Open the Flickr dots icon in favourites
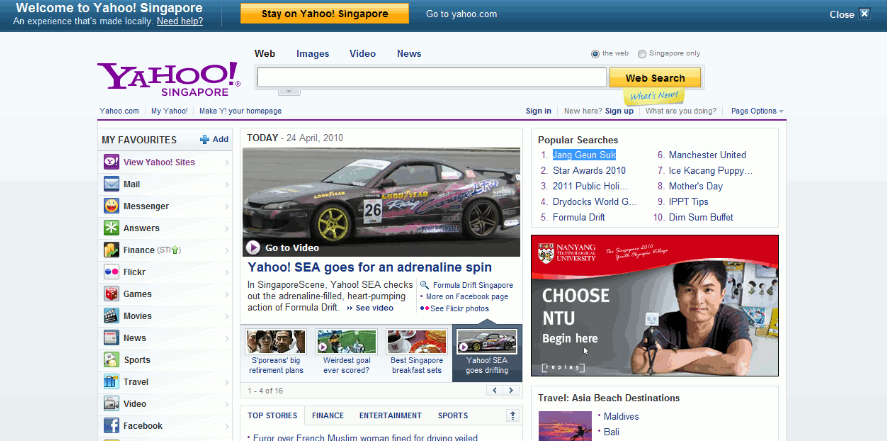Image resolution: width=887 pixels, height=441 pixels. tap(111, 272)
